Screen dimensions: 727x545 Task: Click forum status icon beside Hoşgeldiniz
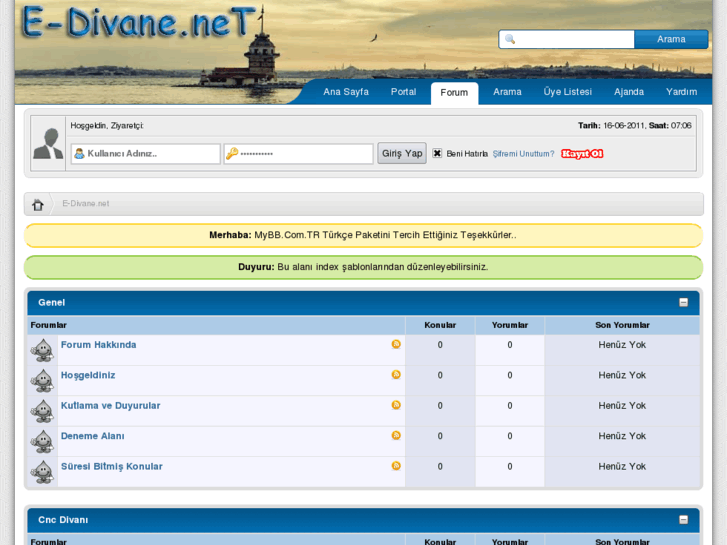43,381
